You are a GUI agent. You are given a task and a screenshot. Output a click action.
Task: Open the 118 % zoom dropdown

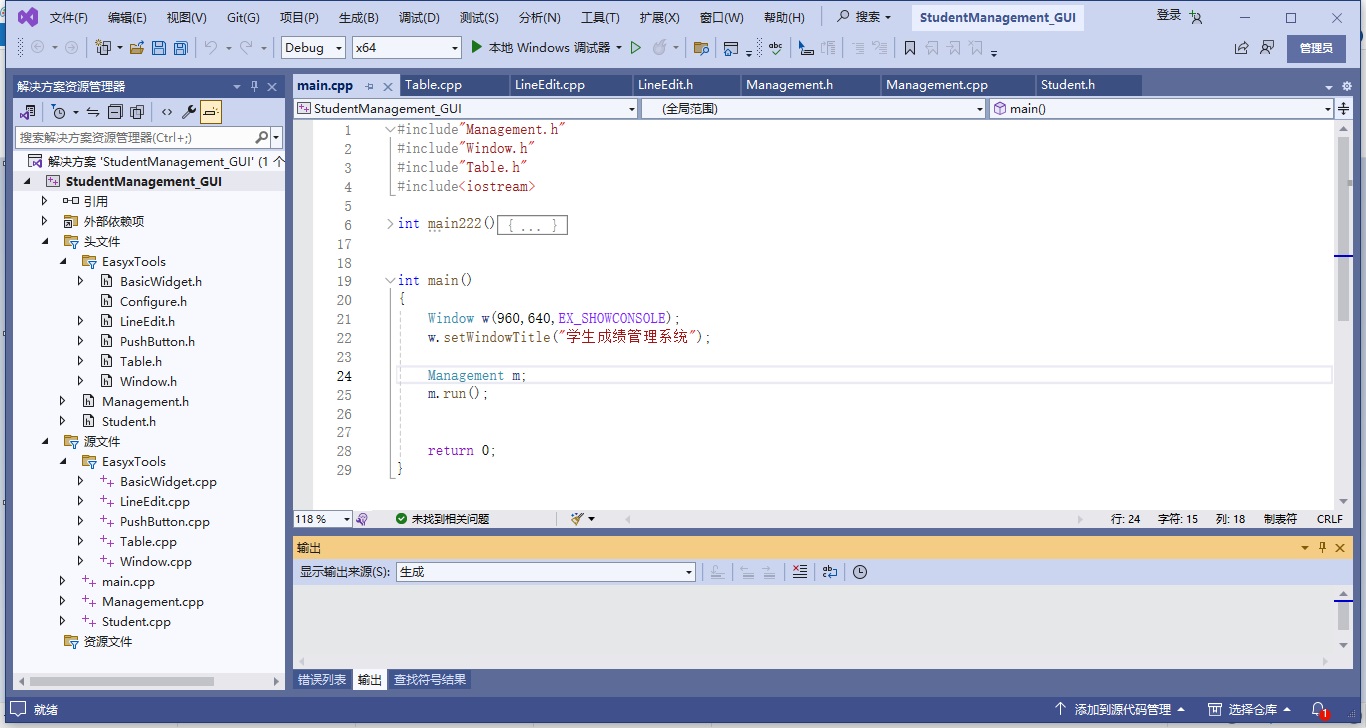(322, 519)
